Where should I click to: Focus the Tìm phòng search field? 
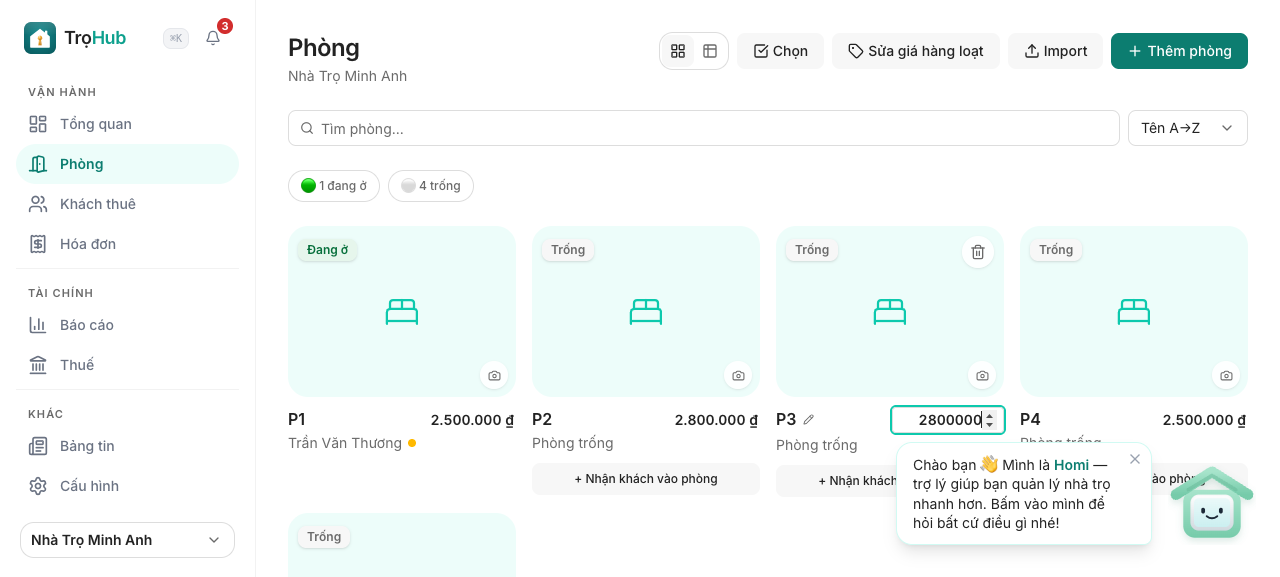point(704,128)
